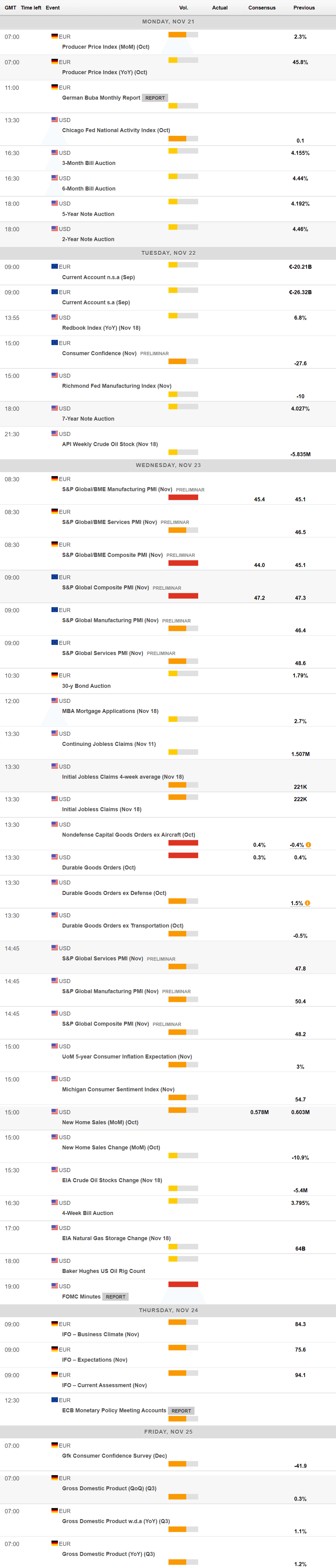Image resolution: width=336 pixels, height=1568 pixels.
Task: Click German flag for Gfk Consumer Confidence Survey
Action: tap(55, 1445)
